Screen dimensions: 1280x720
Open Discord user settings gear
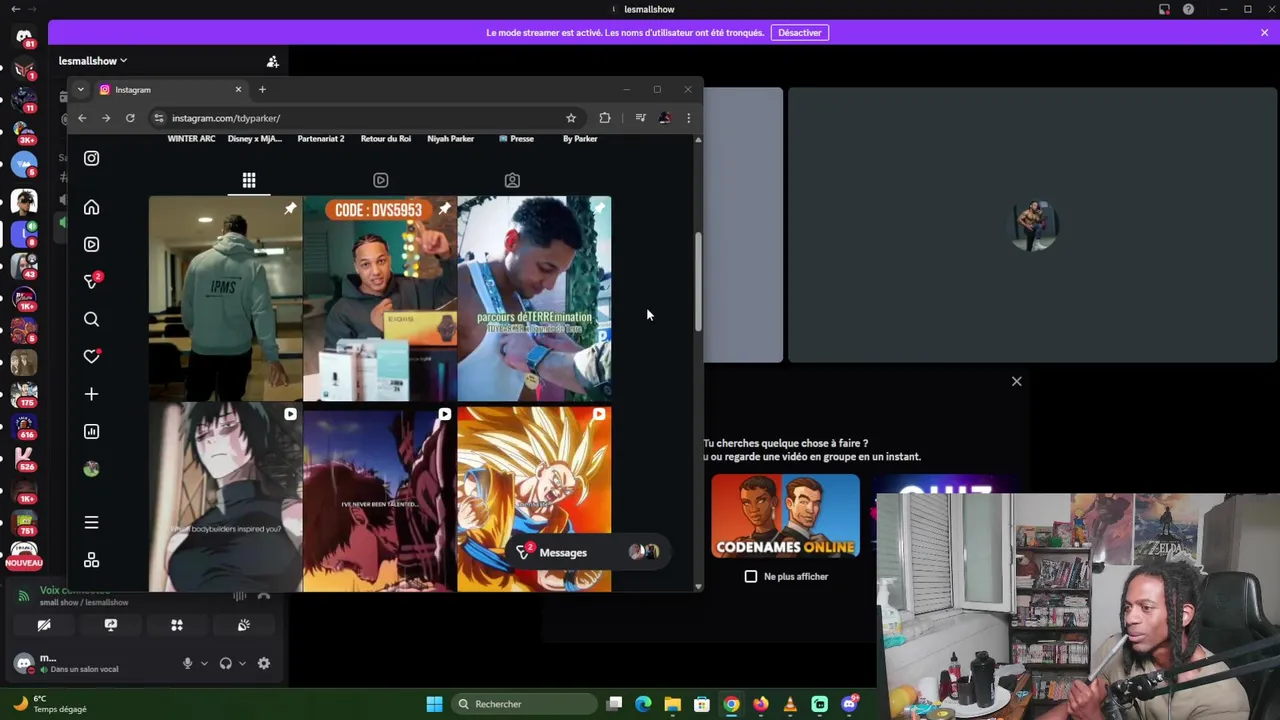click(264, 663)
